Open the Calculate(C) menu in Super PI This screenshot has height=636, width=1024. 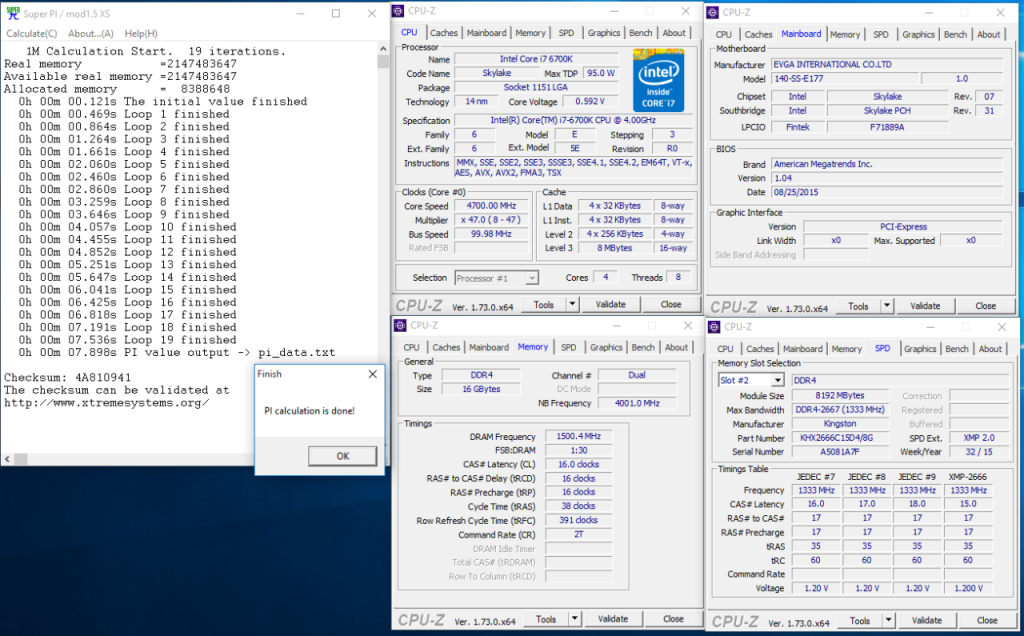31,33
